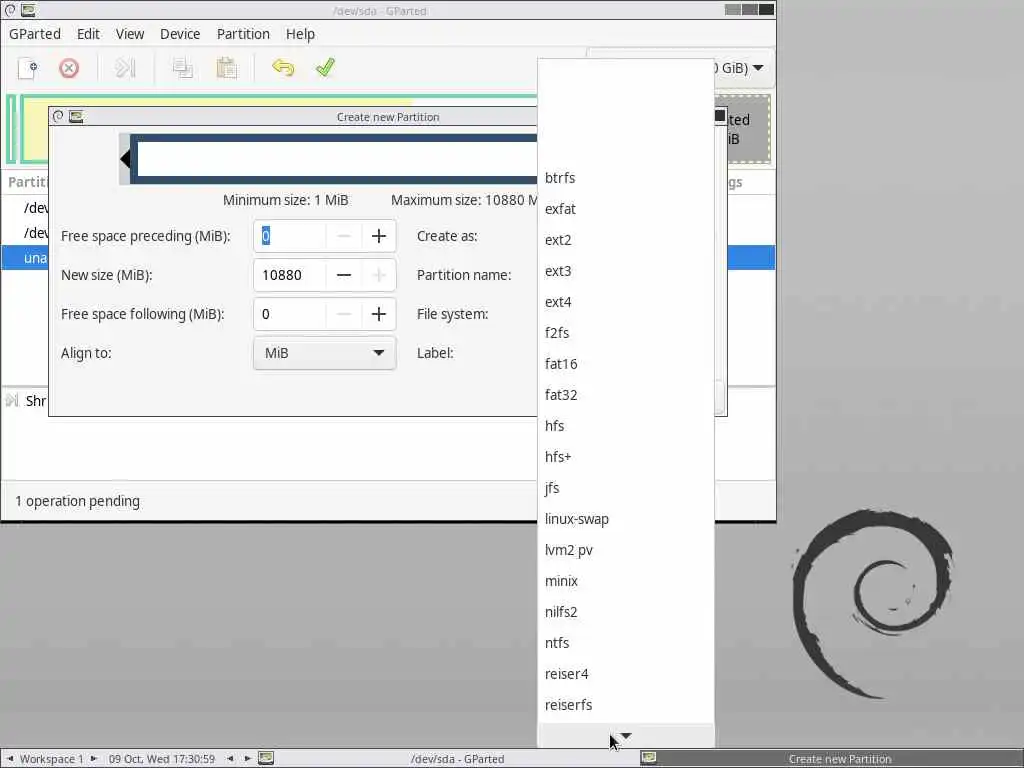The image size is (1024, 768).
Task: Click the New size input field
Action: (290, 275)
